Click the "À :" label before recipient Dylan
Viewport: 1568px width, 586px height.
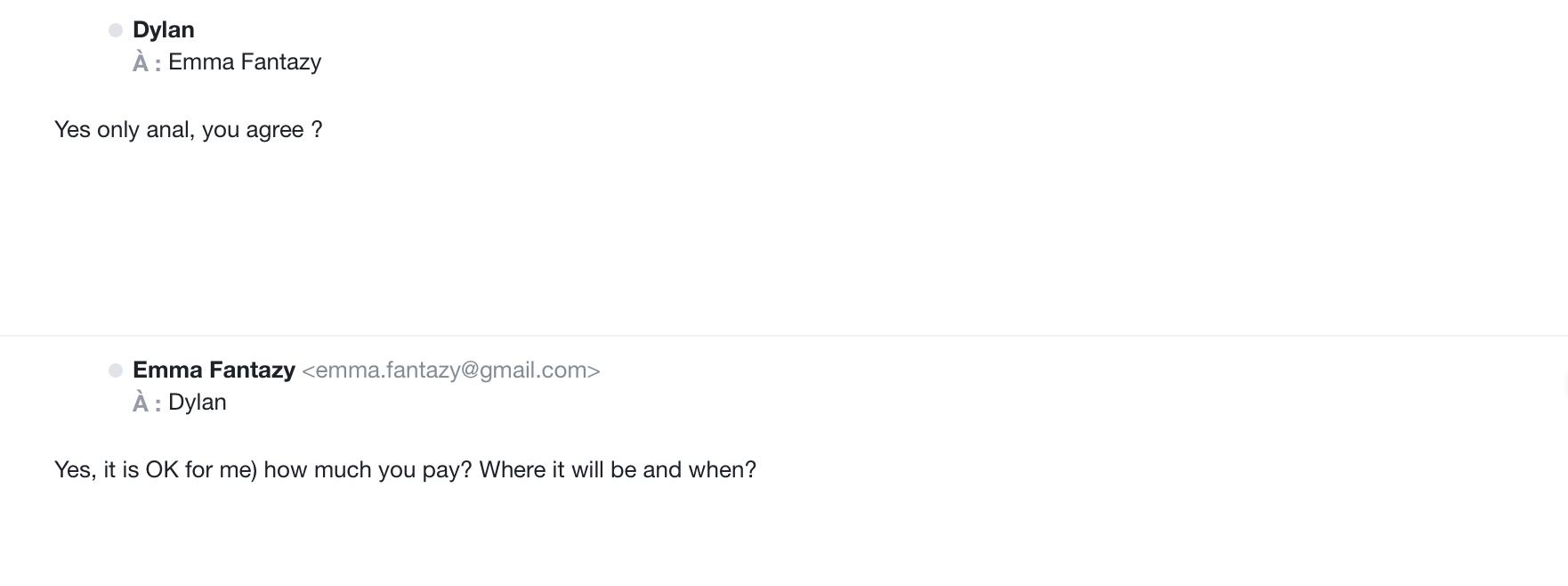tap(147, 403)
